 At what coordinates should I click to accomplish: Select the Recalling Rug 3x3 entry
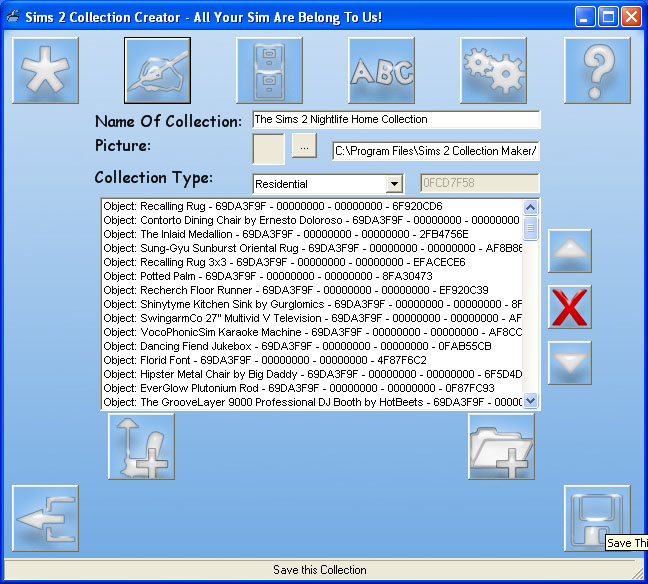[x=312, y=262]
